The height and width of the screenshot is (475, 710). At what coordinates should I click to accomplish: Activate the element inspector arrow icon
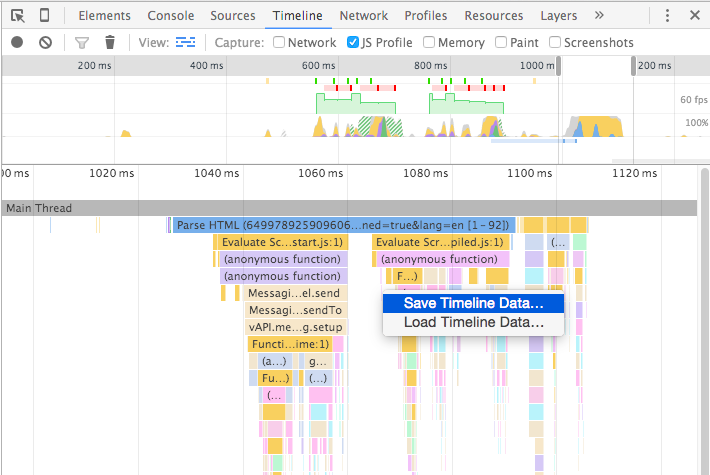(17, 16)
